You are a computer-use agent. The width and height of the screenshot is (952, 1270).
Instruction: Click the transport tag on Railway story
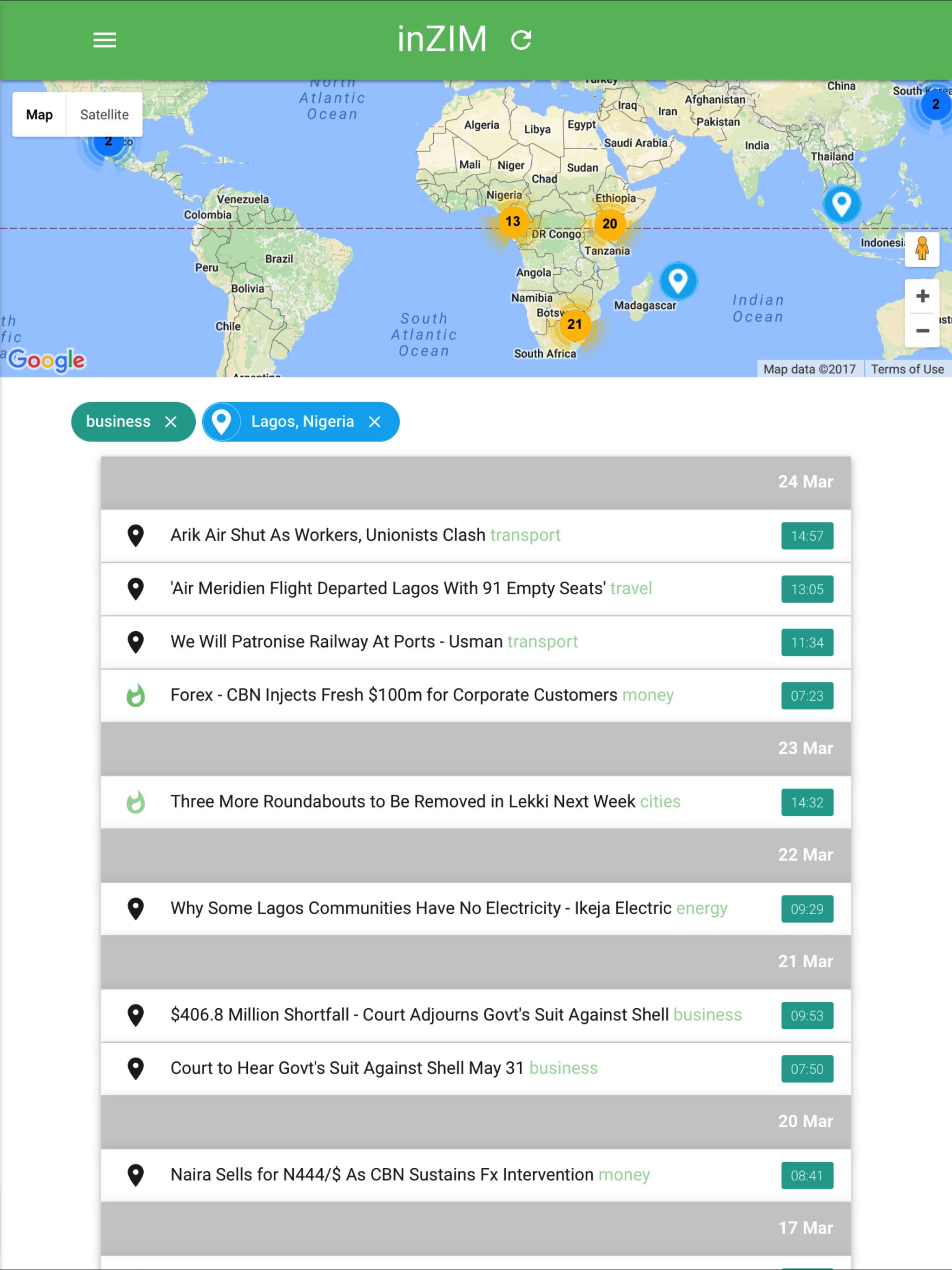542,642
